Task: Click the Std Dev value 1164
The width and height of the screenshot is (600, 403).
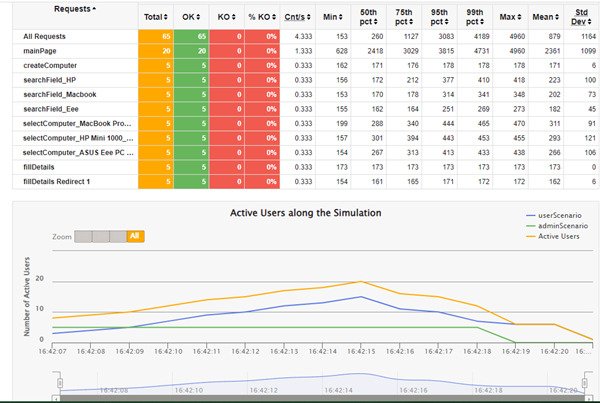Action: tap(589, 37)
